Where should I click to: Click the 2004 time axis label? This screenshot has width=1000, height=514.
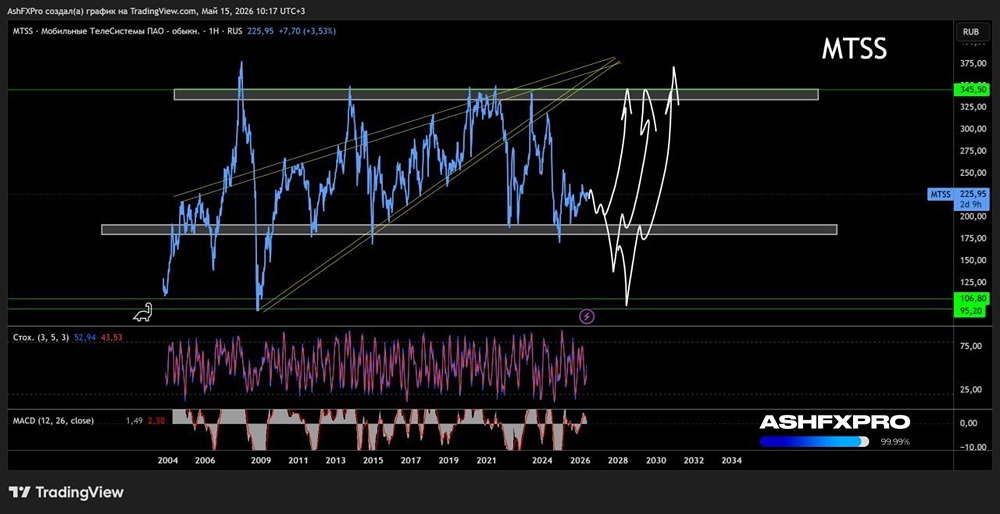pos(167,460)
